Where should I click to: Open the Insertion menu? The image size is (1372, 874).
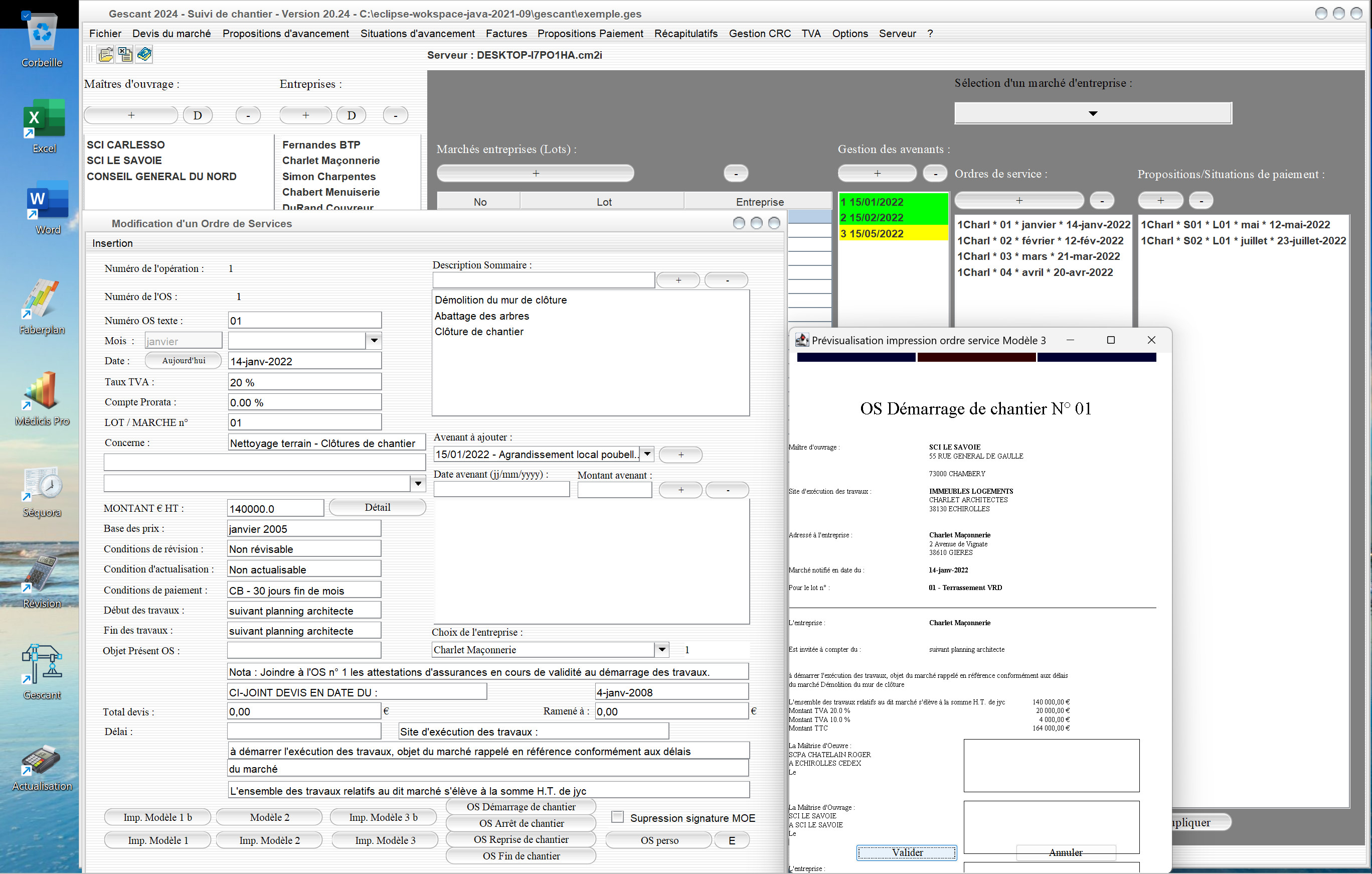112,243
